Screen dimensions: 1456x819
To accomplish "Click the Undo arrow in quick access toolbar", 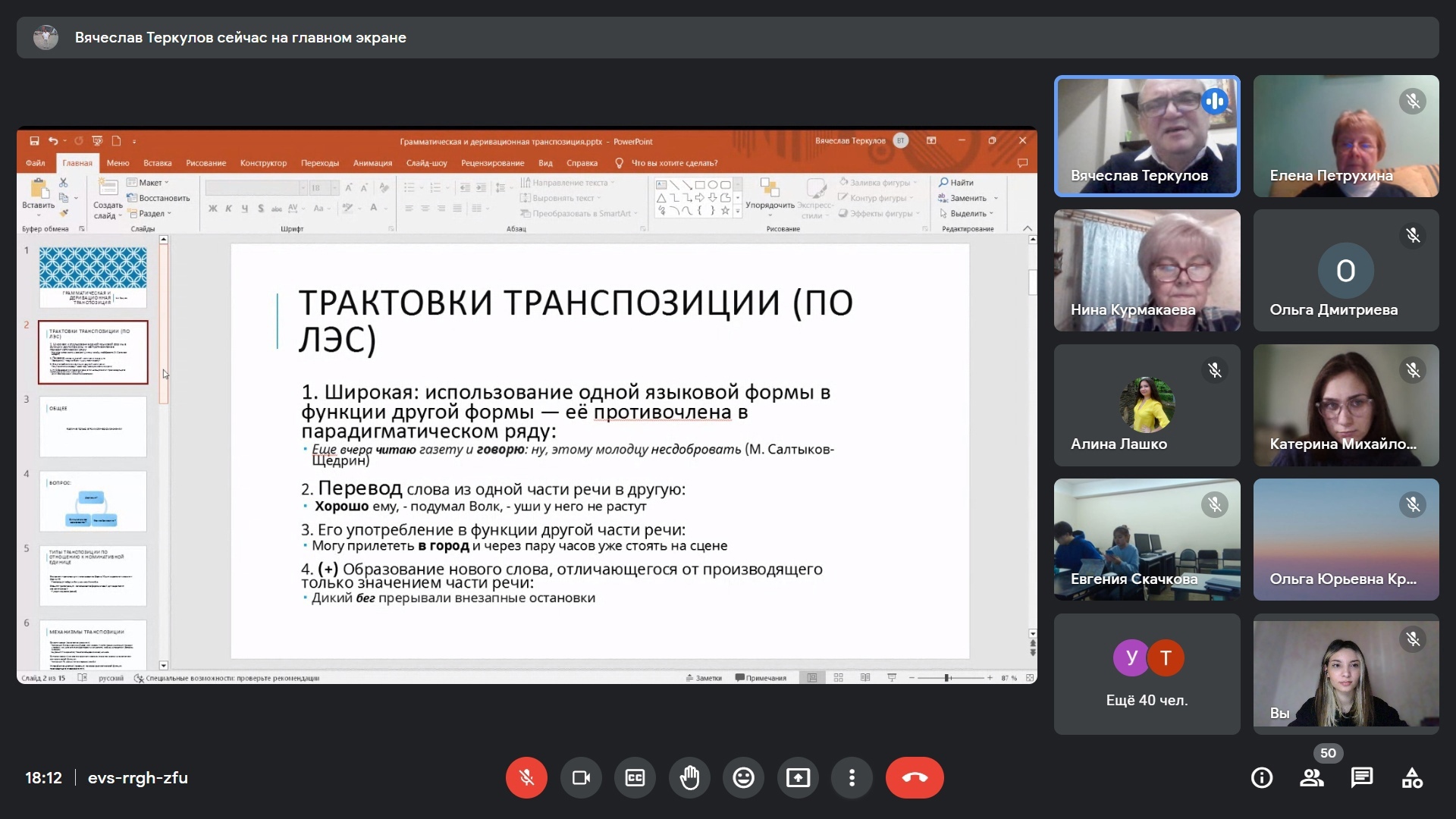I will [x=53, y=141].
